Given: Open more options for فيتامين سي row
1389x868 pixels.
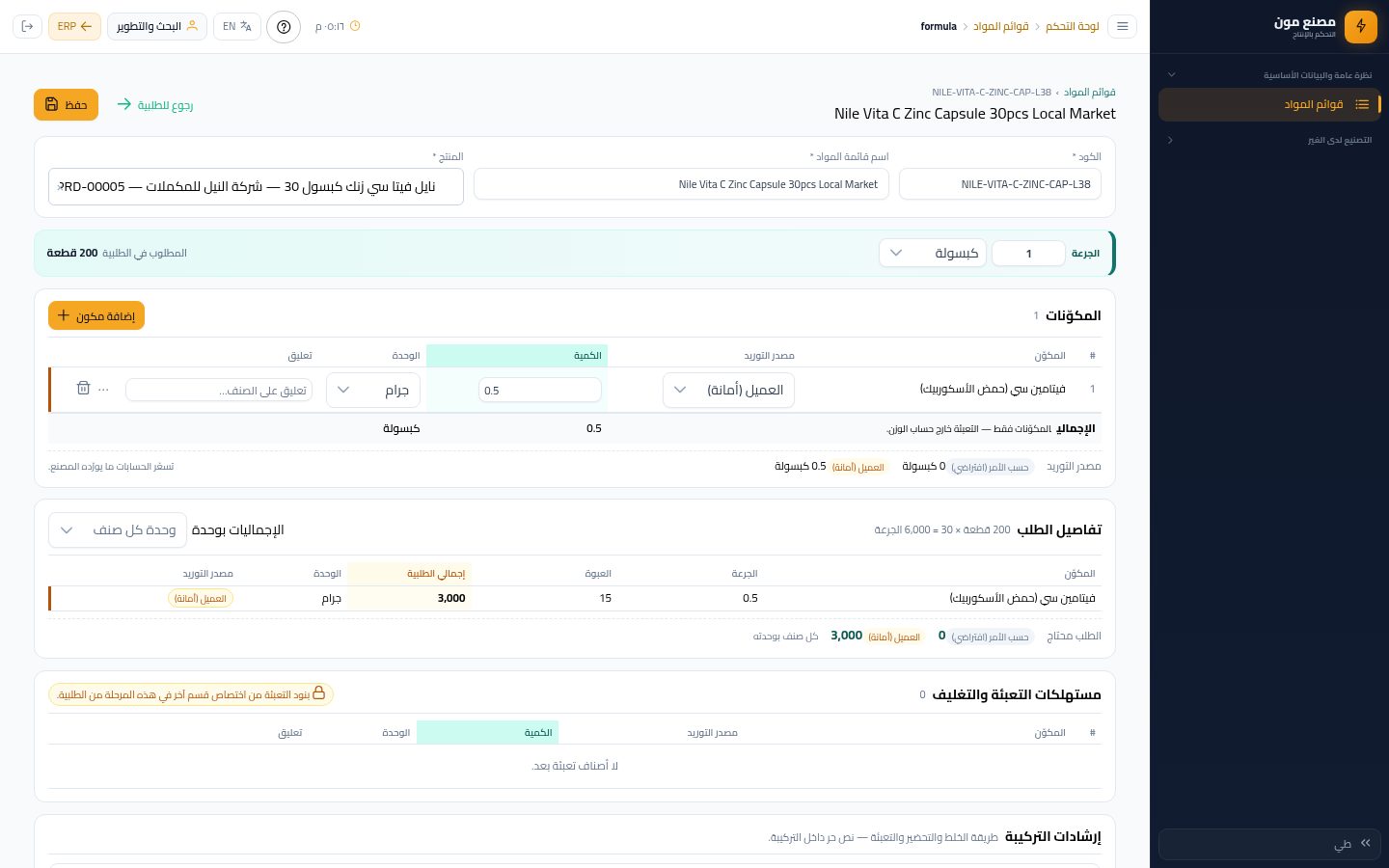Looking at the screenshot, I should [104, 389].
